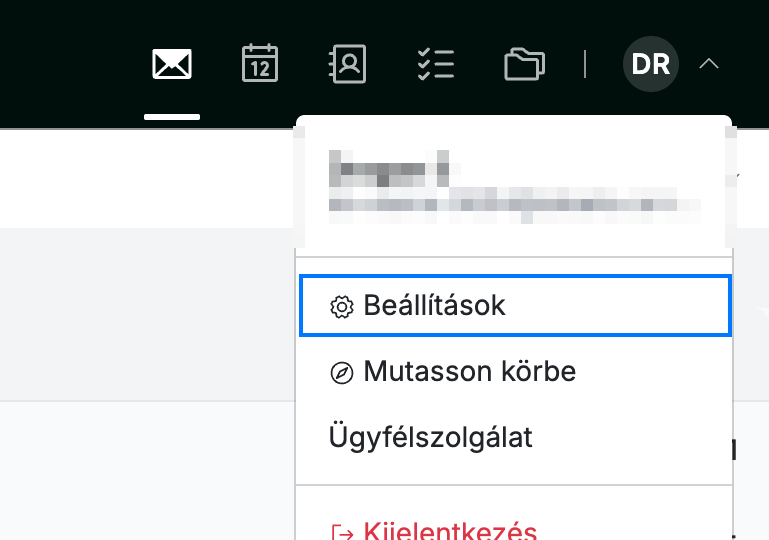Viewport: 769px width, 540px height.
Task: Click the gear icon beside Beállítások
Action: coord(342,307)
